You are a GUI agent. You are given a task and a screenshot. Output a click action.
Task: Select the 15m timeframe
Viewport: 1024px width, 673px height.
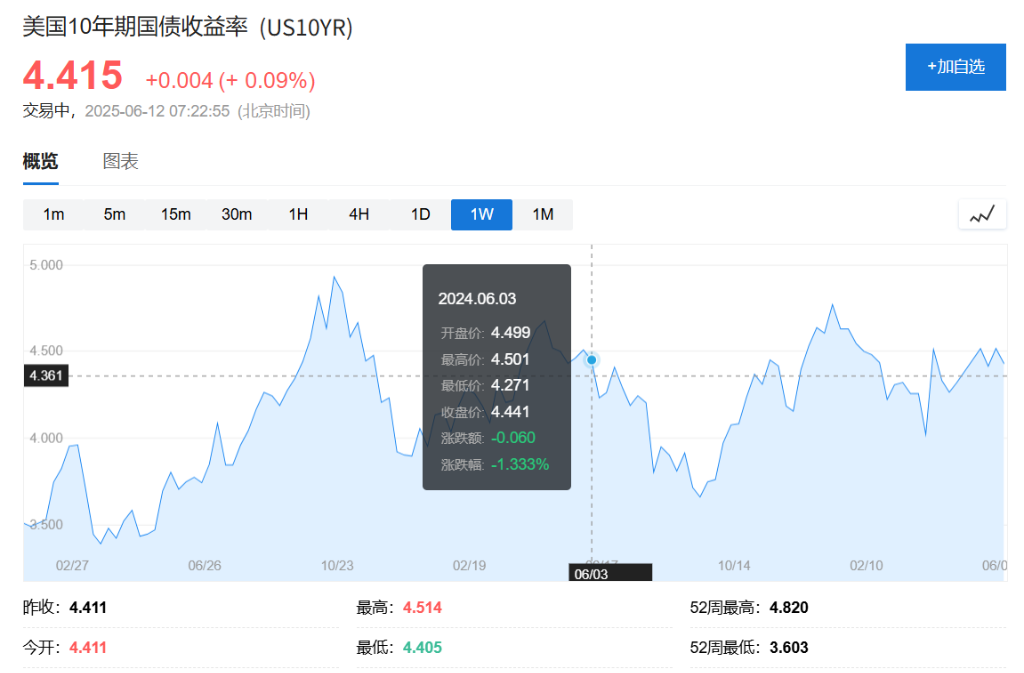175,213
